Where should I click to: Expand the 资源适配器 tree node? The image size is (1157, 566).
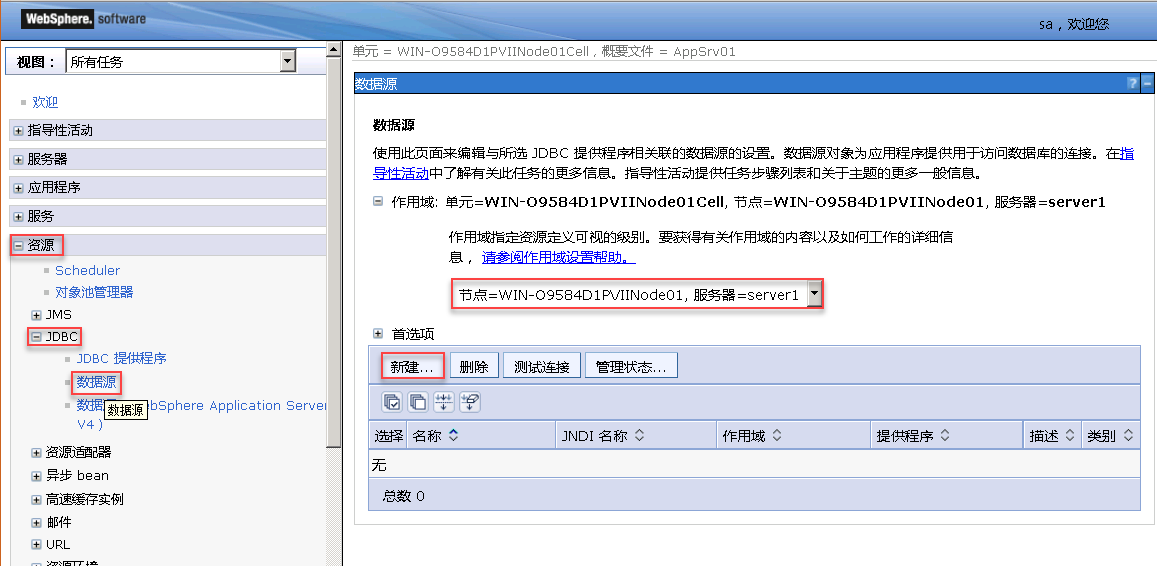pyautogui.click(x=36, y=453)
